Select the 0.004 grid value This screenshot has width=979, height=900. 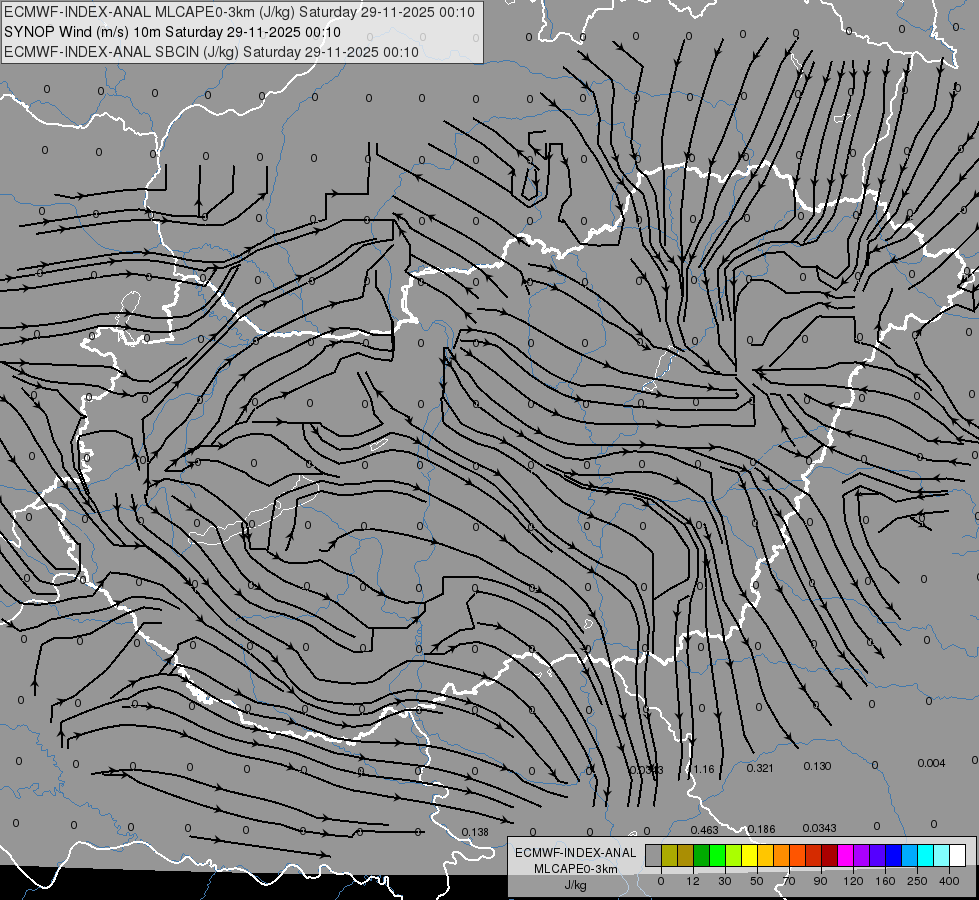(931, 763)
